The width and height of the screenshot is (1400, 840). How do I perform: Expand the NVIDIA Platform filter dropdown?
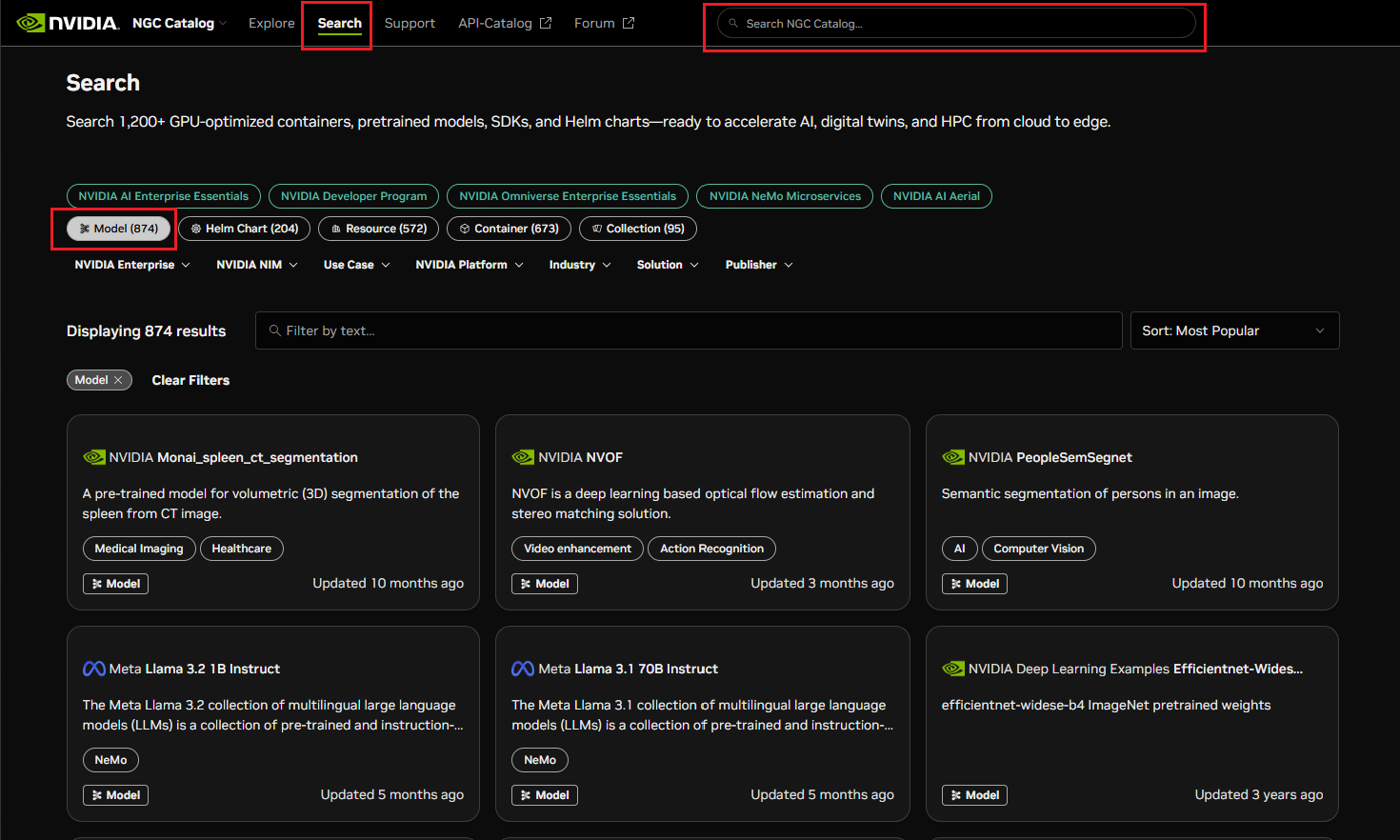(x=470, y=265)
